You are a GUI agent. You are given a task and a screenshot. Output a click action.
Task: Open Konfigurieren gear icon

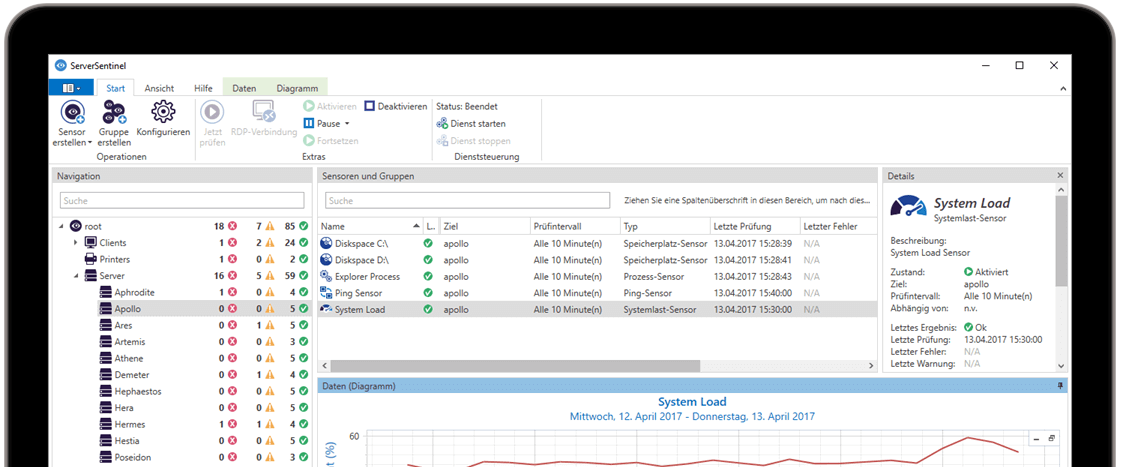163,112
